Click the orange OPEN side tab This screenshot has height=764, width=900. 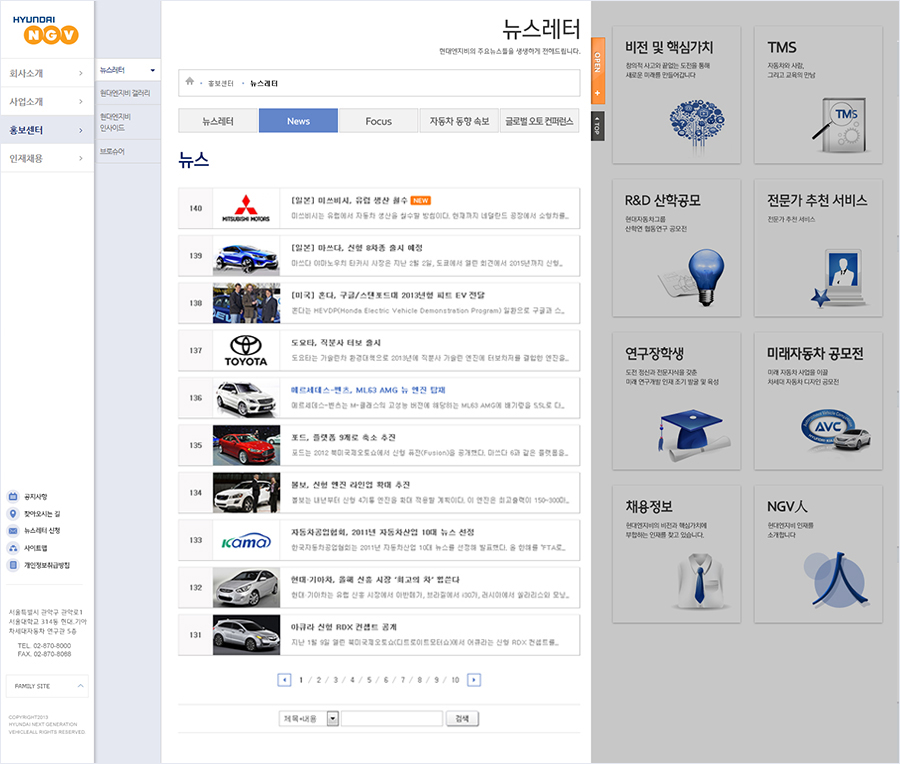coord(598,71)
